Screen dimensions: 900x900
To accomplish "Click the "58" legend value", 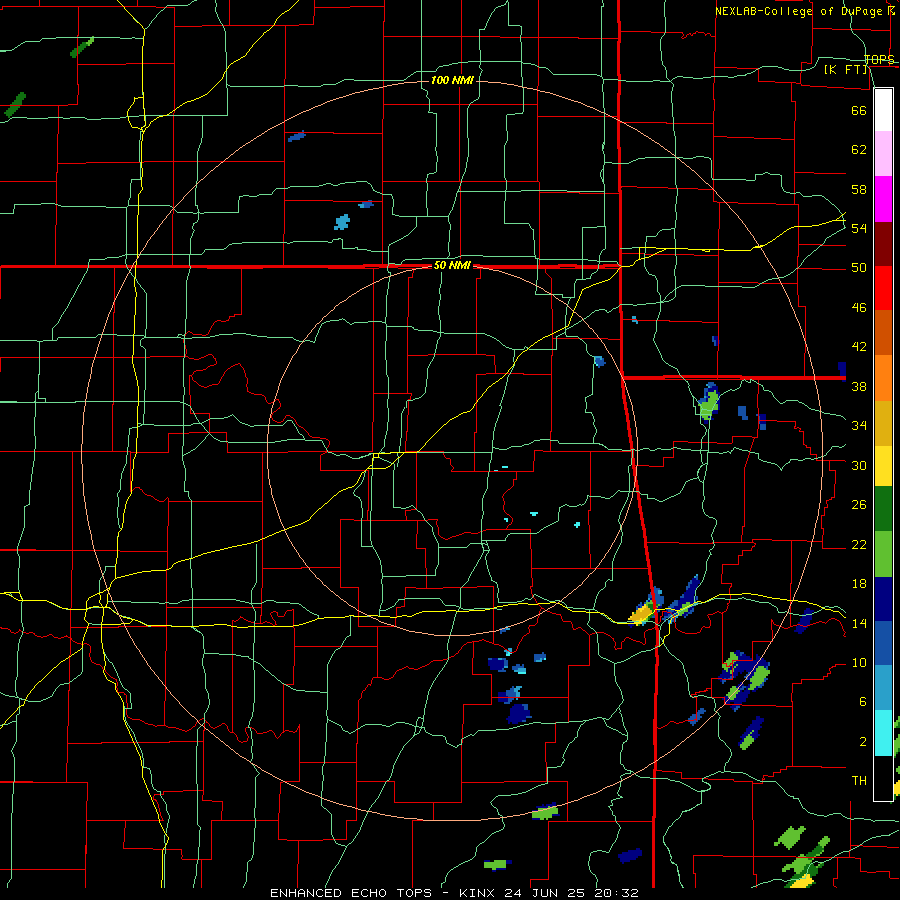I will 859,189.
